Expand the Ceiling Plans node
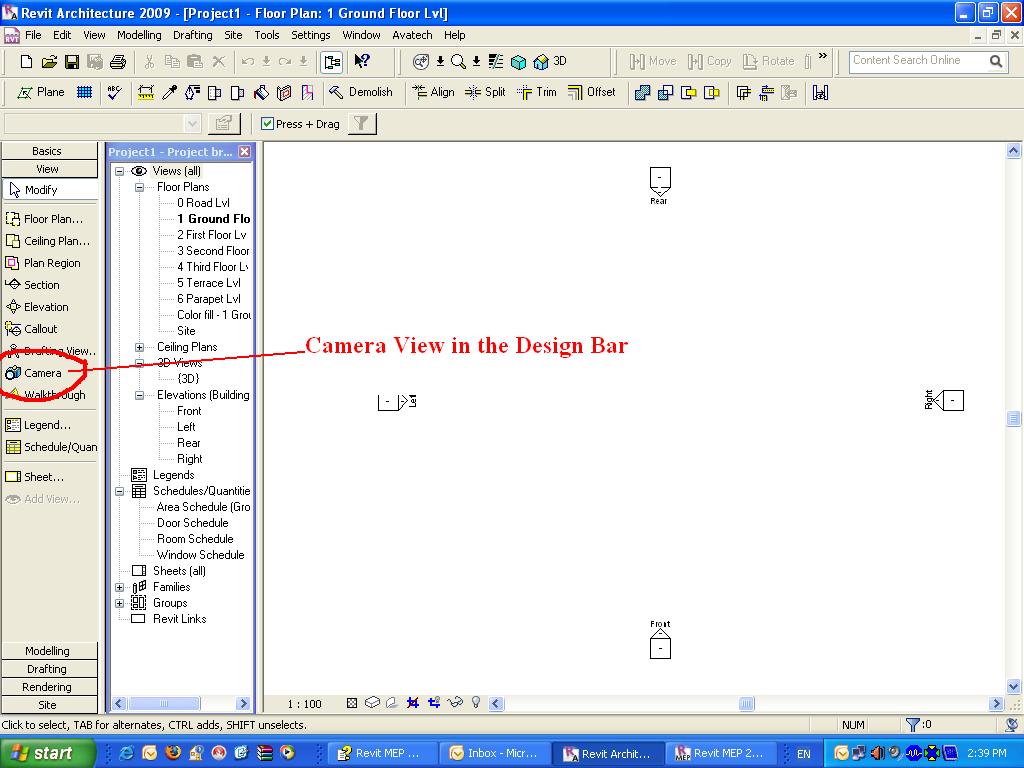1024x768 pixels. pos(140,347)
